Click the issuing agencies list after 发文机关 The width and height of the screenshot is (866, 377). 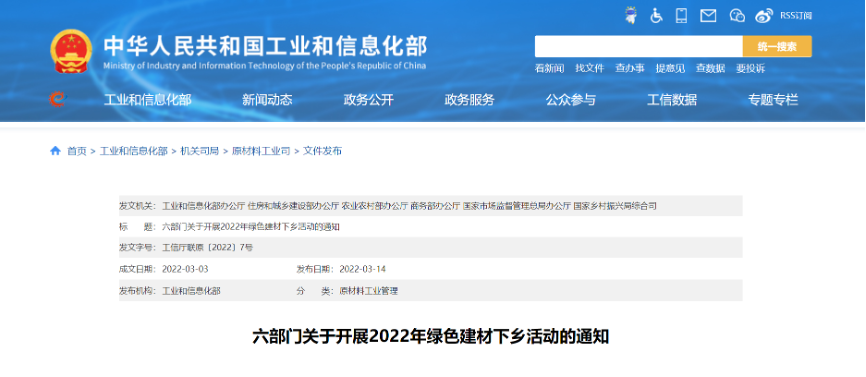pos(409,206)
